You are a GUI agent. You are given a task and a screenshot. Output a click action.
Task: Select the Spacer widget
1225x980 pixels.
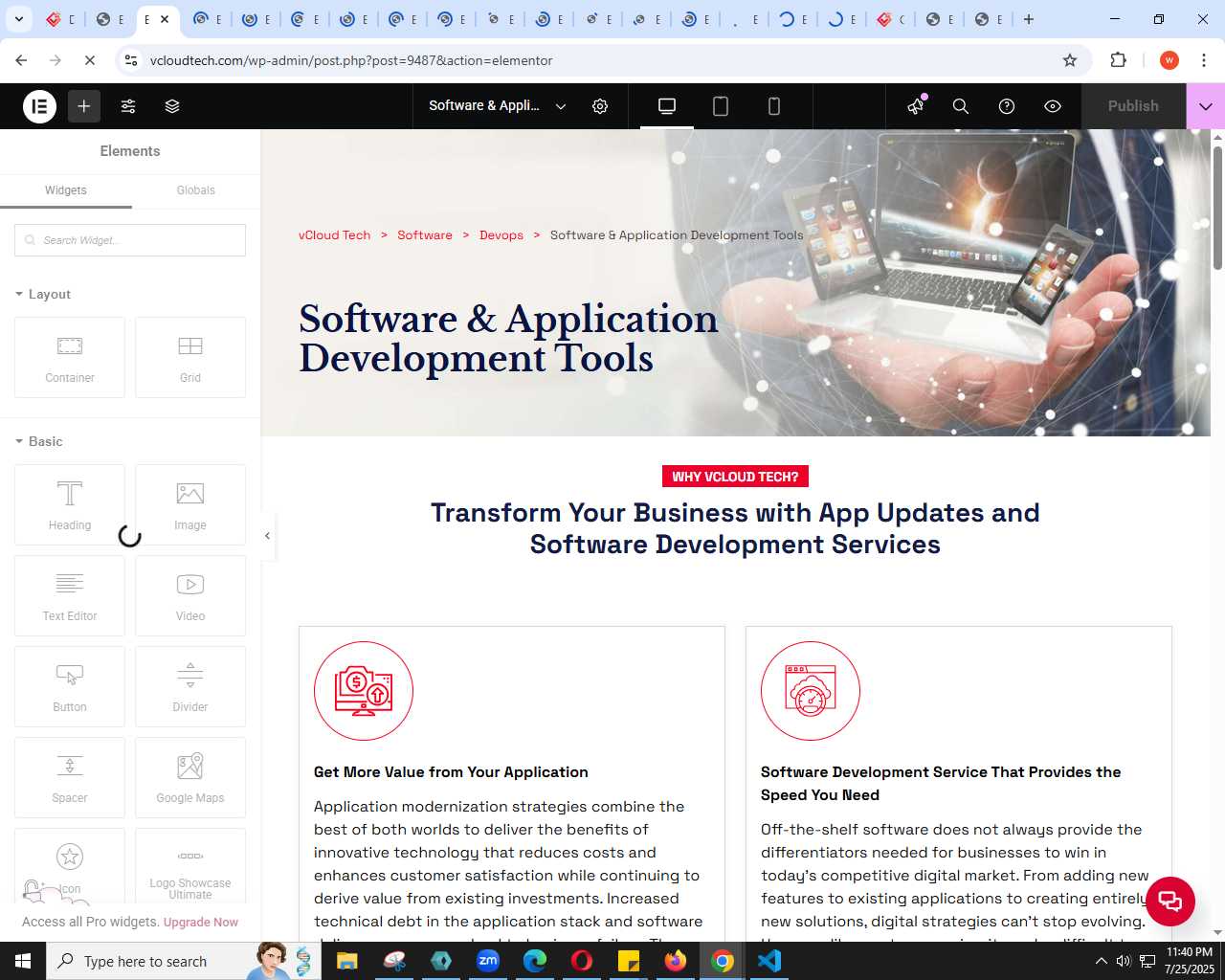click(70, 777)
